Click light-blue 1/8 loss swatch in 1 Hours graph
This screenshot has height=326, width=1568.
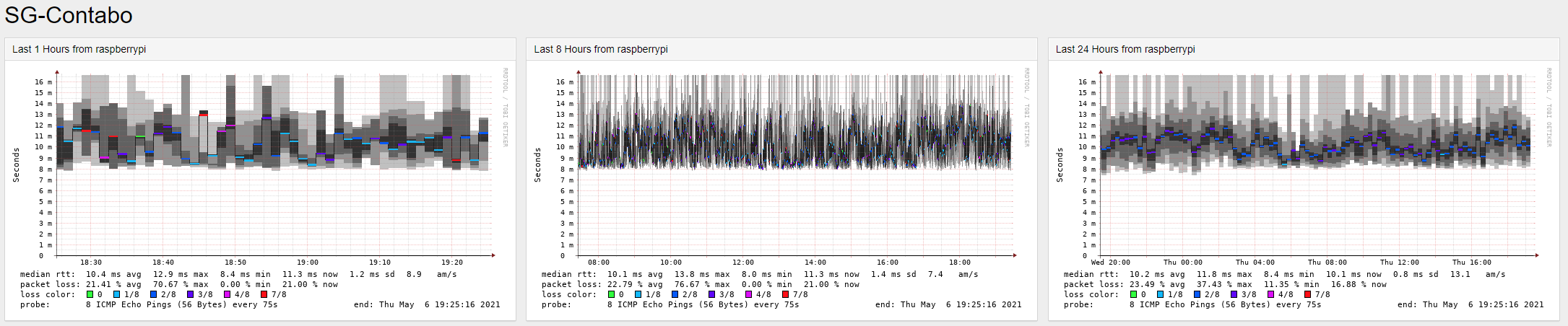tap(116, 294)
